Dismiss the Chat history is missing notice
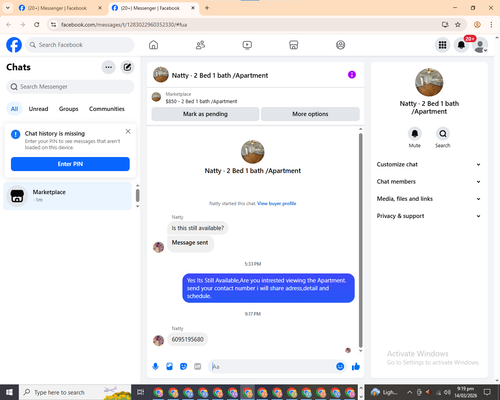Screen dimensions: 500x400 pos(128,131)
